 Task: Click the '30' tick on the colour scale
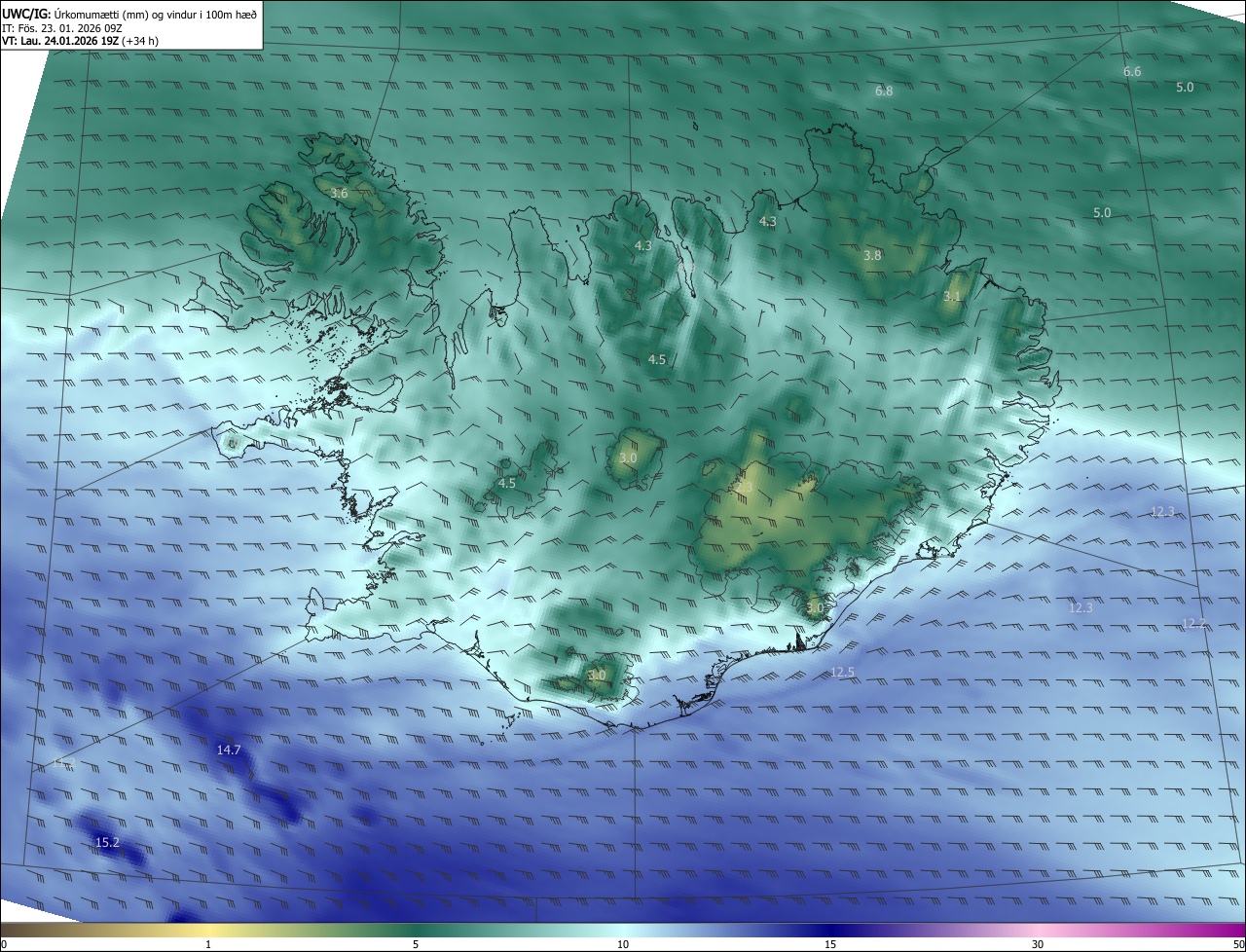tap(1038, 944)
